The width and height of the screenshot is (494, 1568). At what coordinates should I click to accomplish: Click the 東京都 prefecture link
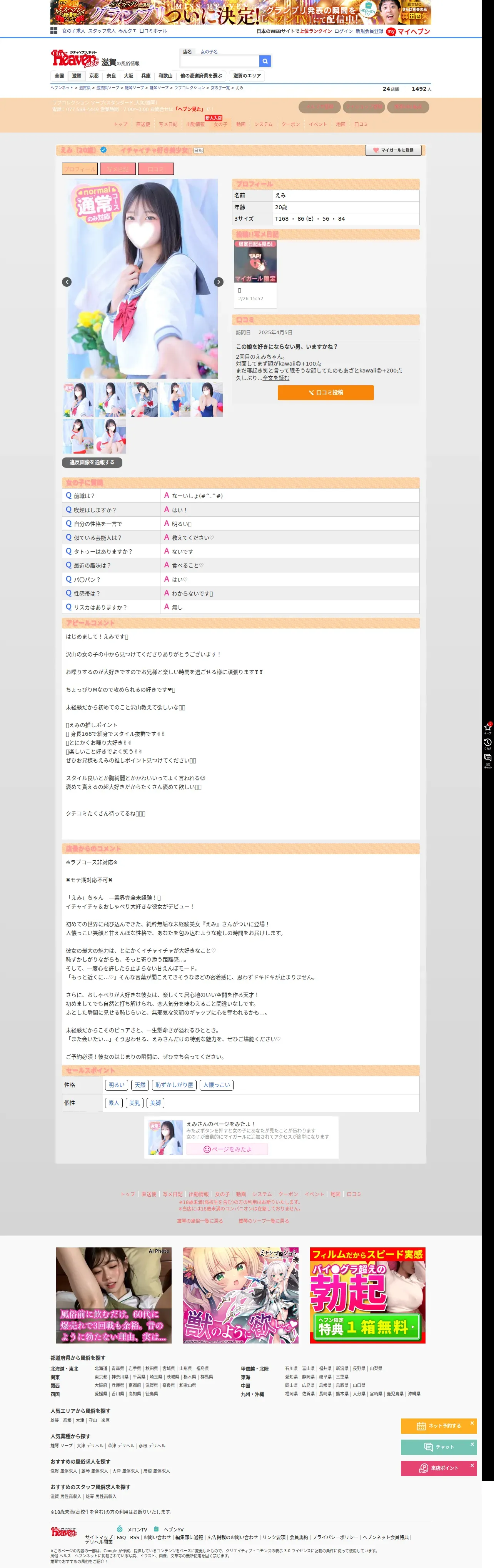pos(101,1377)
